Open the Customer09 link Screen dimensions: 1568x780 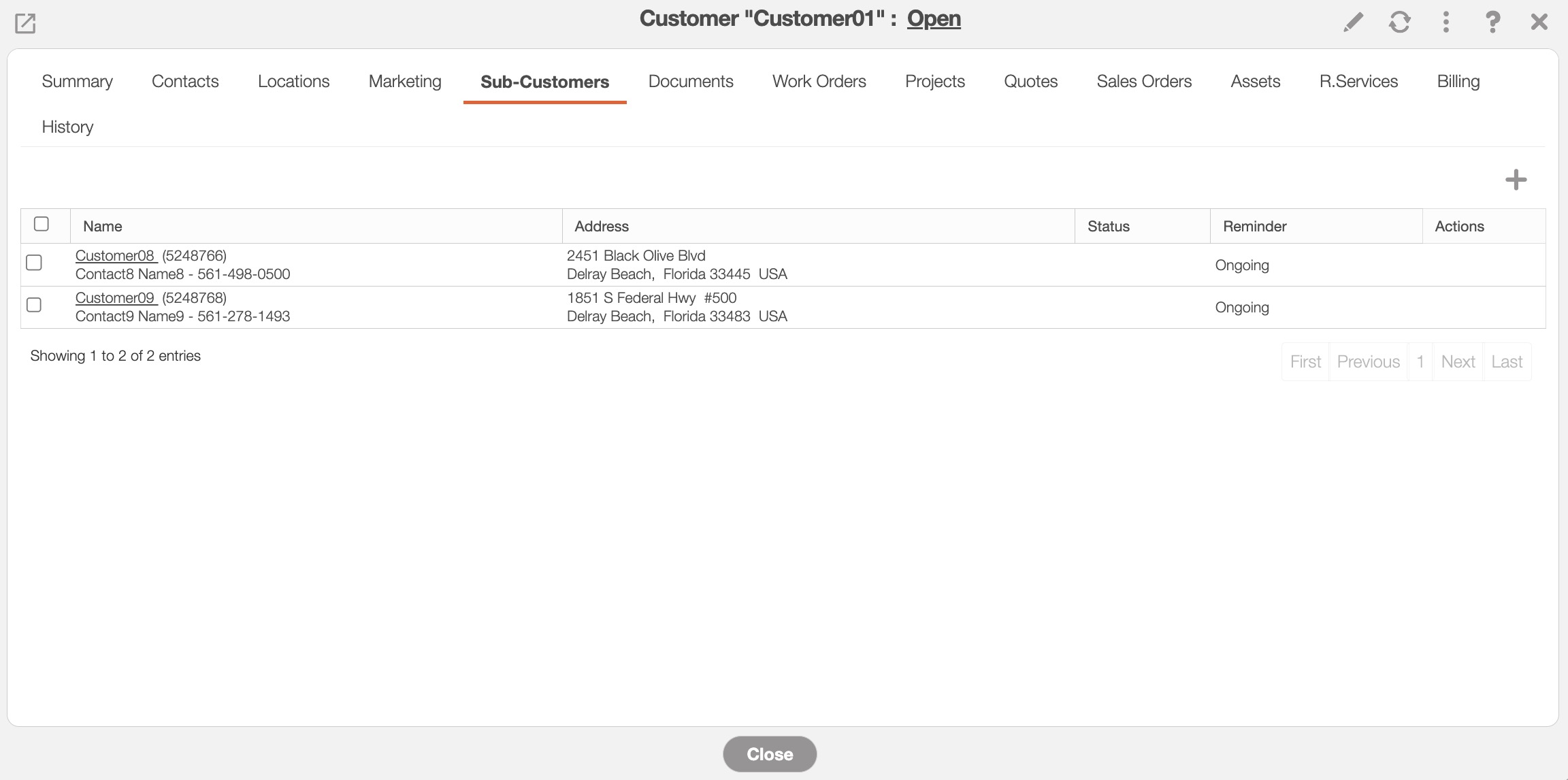pos(115,298)
